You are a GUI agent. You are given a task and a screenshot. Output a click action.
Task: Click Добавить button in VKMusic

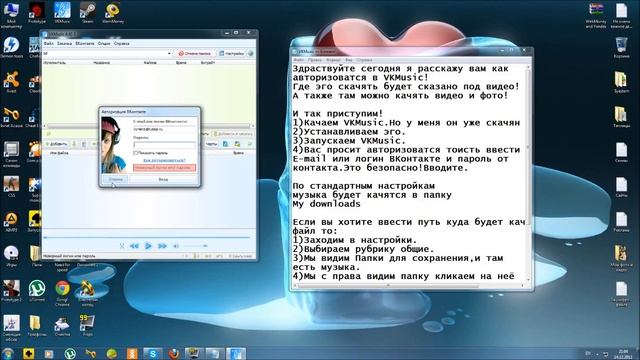tap(56, 144)
